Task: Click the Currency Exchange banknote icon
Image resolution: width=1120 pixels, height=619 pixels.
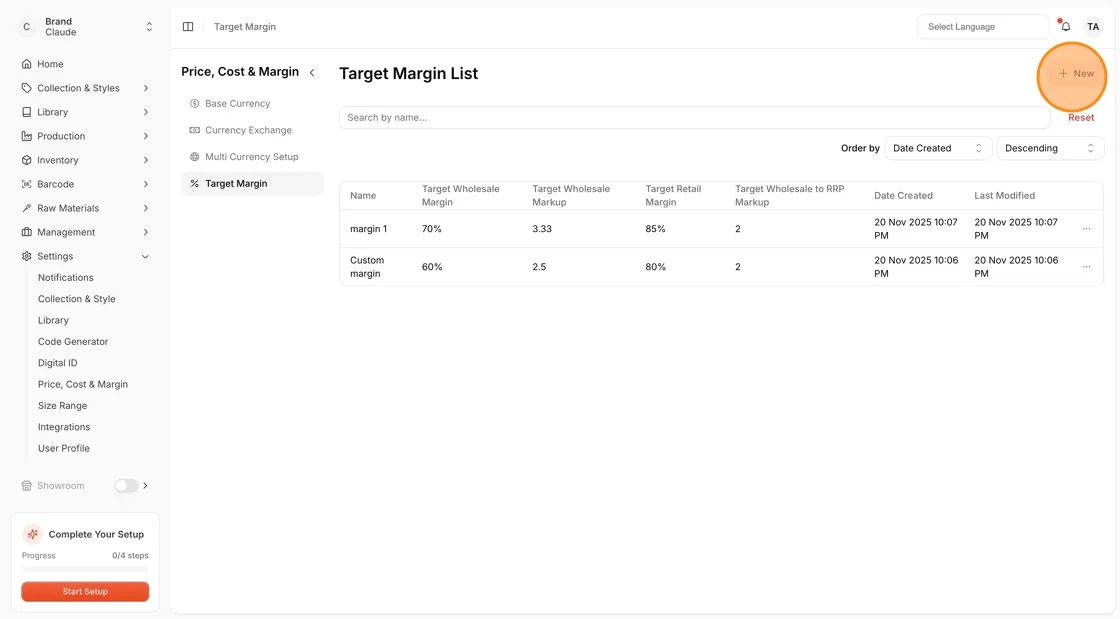Action: coord(194,130)
